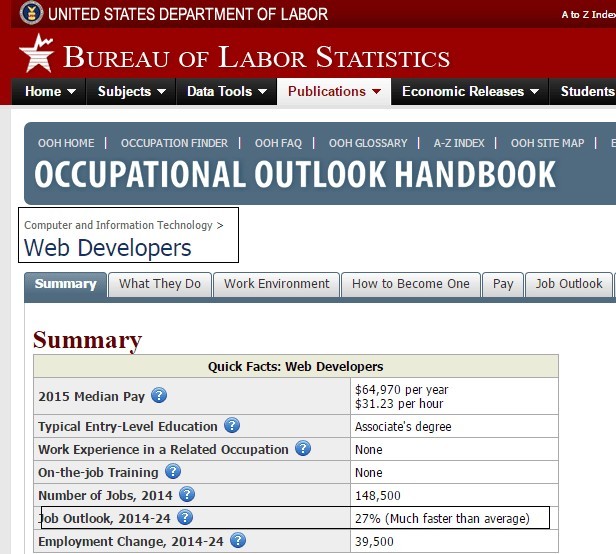Open the OOH FAQ link
The width and height of the screenshot is (616, 554).
pos(278,143)
